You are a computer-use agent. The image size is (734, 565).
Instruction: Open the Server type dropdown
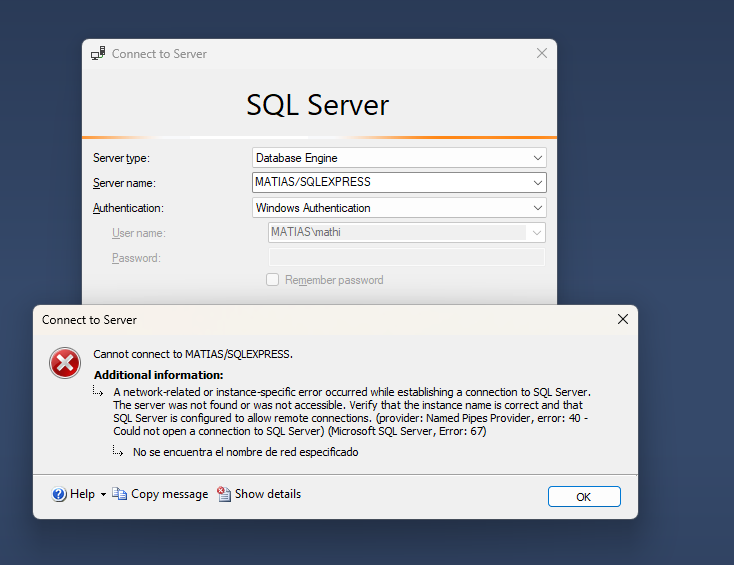pos(399,158)
